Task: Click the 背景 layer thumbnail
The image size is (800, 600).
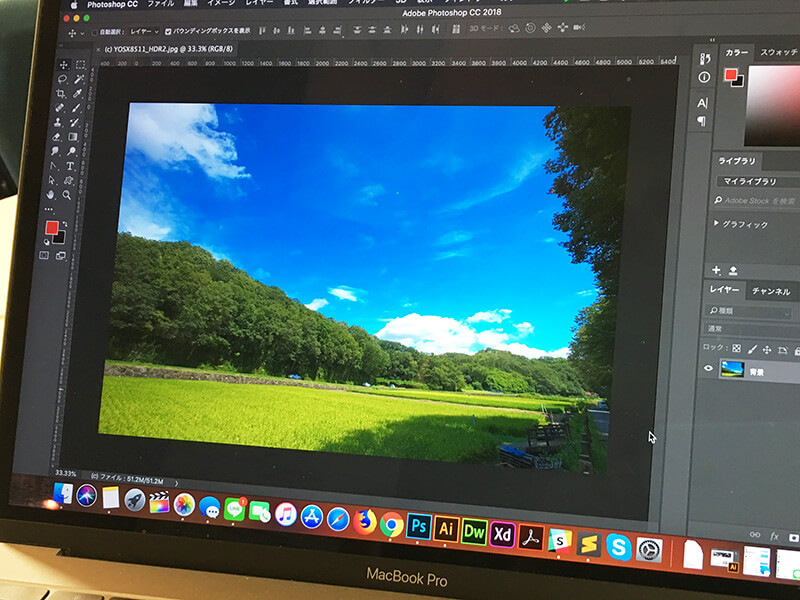Action: click(x=732, y=369)
